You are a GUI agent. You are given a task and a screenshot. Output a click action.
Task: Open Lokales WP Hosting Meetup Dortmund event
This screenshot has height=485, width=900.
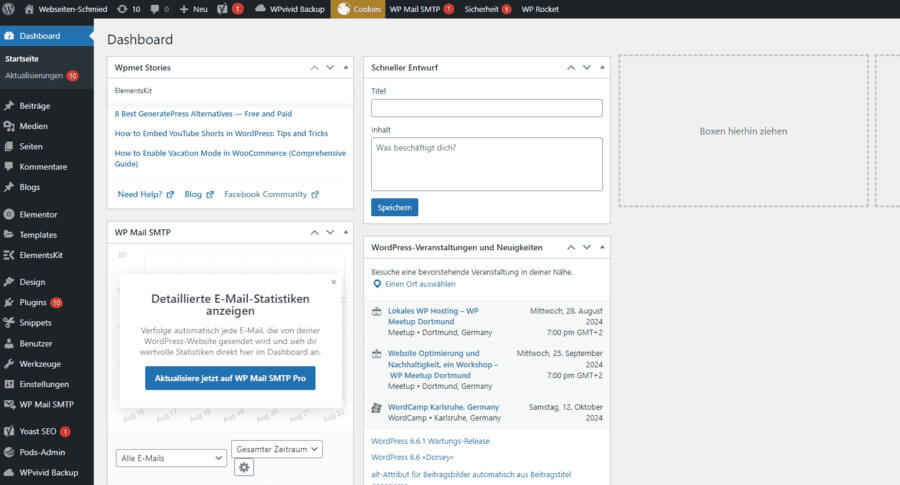click(x=433, y=316)
